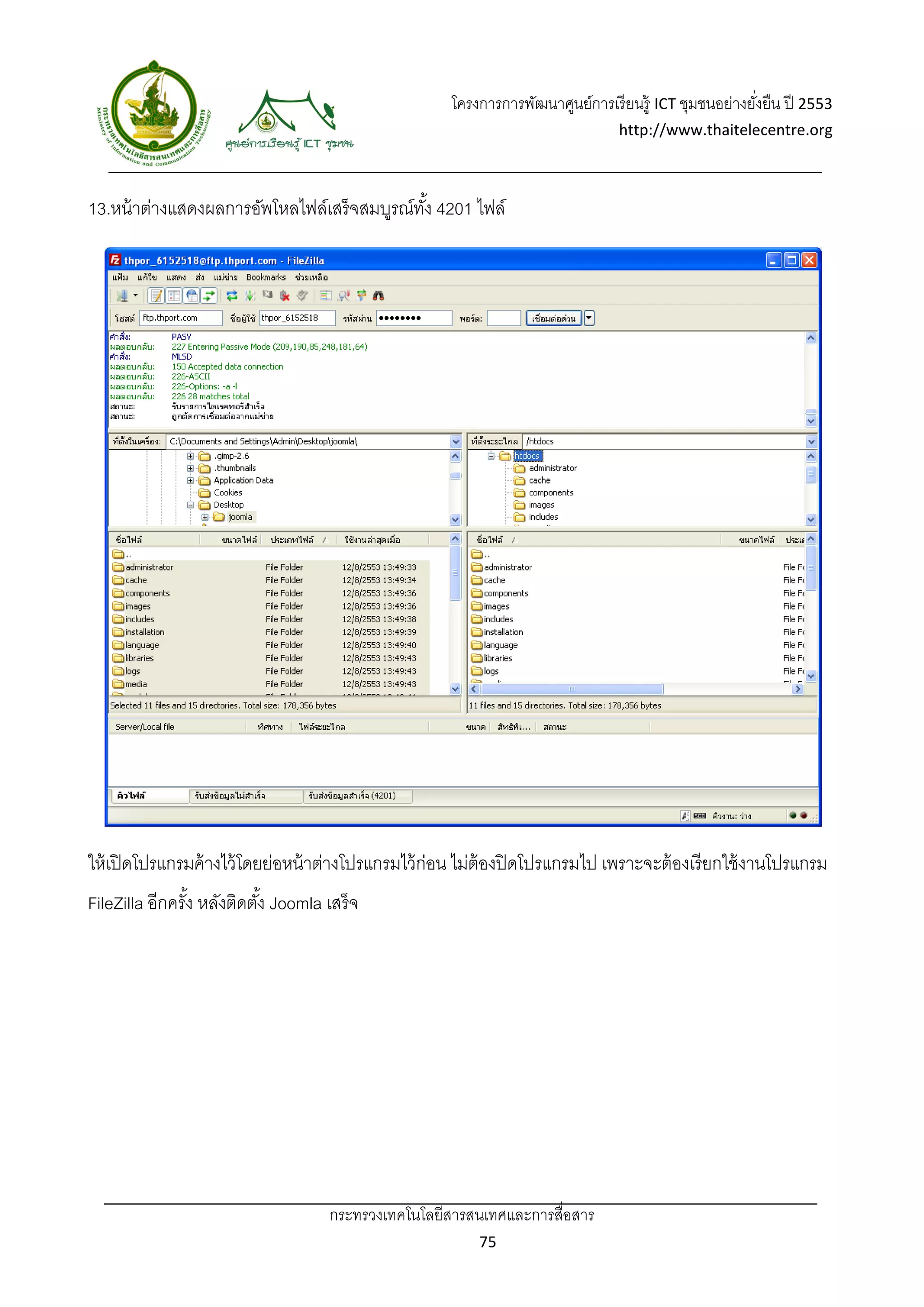Switch to the รับส่งข้อมูลไม่สำเร็จ tab

(246, 796)
